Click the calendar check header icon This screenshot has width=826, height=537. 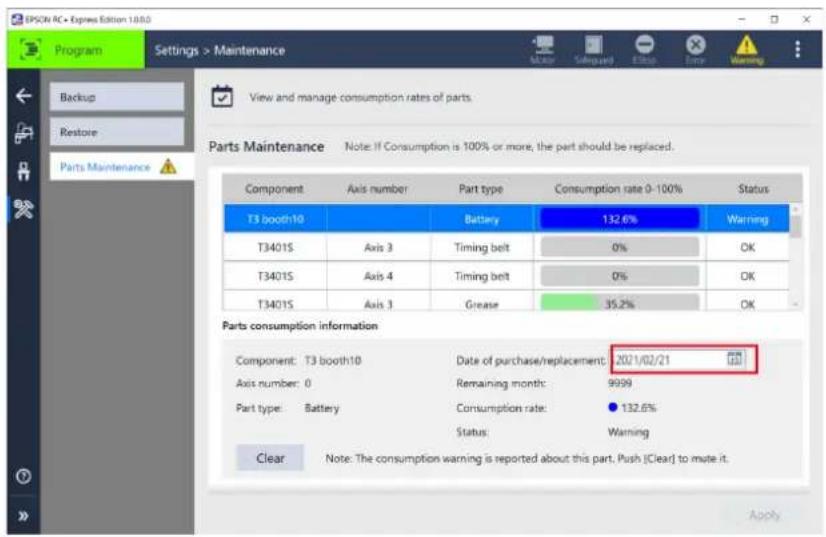(222, 97)
